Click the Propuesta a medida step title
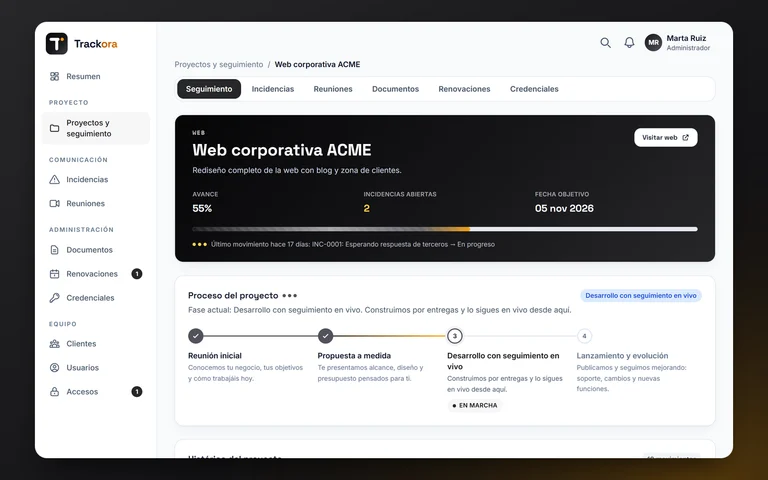The image size is (768, 480). pos(354,356)
